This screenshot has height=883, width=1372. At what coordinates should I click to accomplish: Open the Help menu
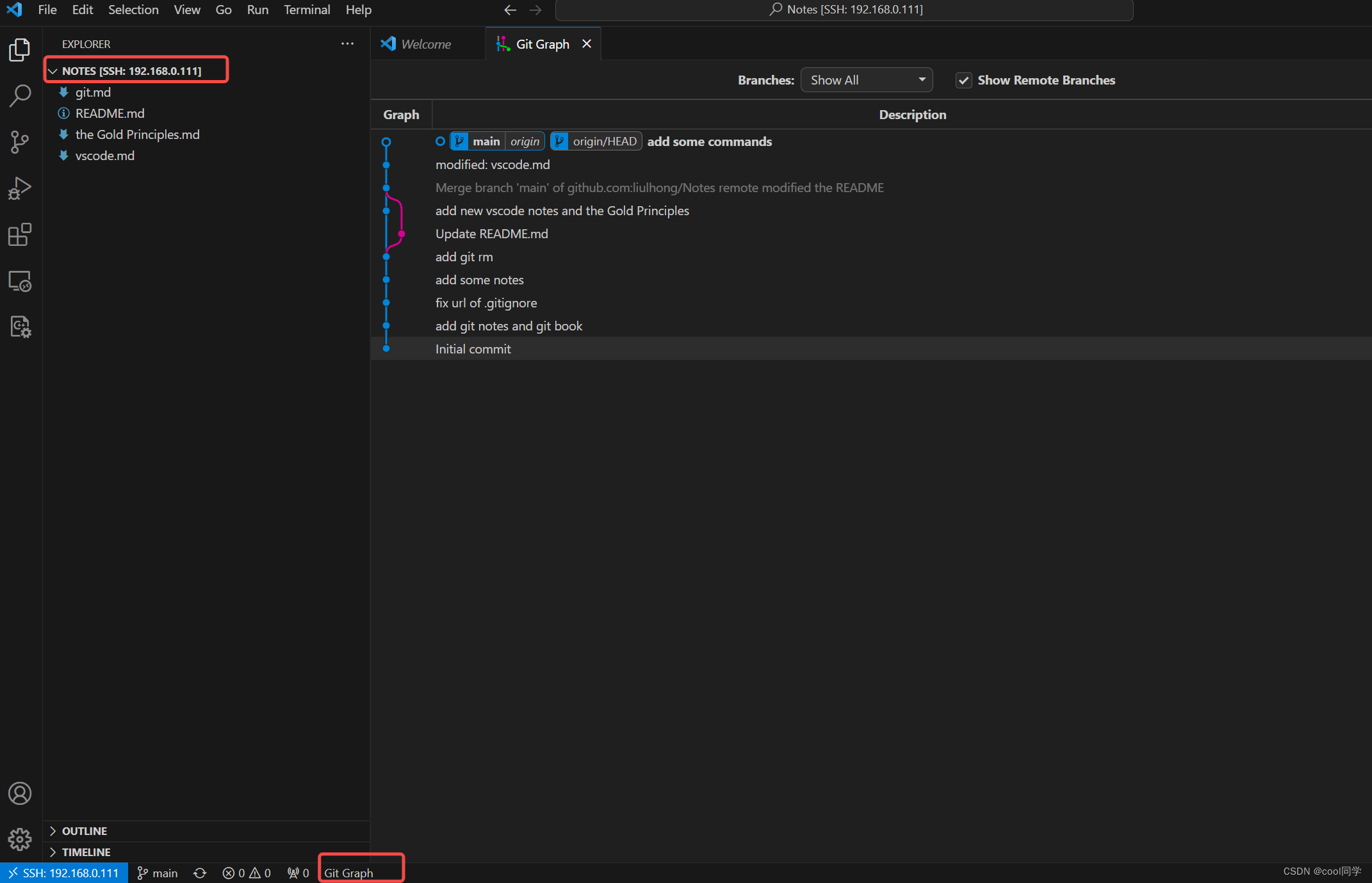pyautogui.click(x=358, y=10)
